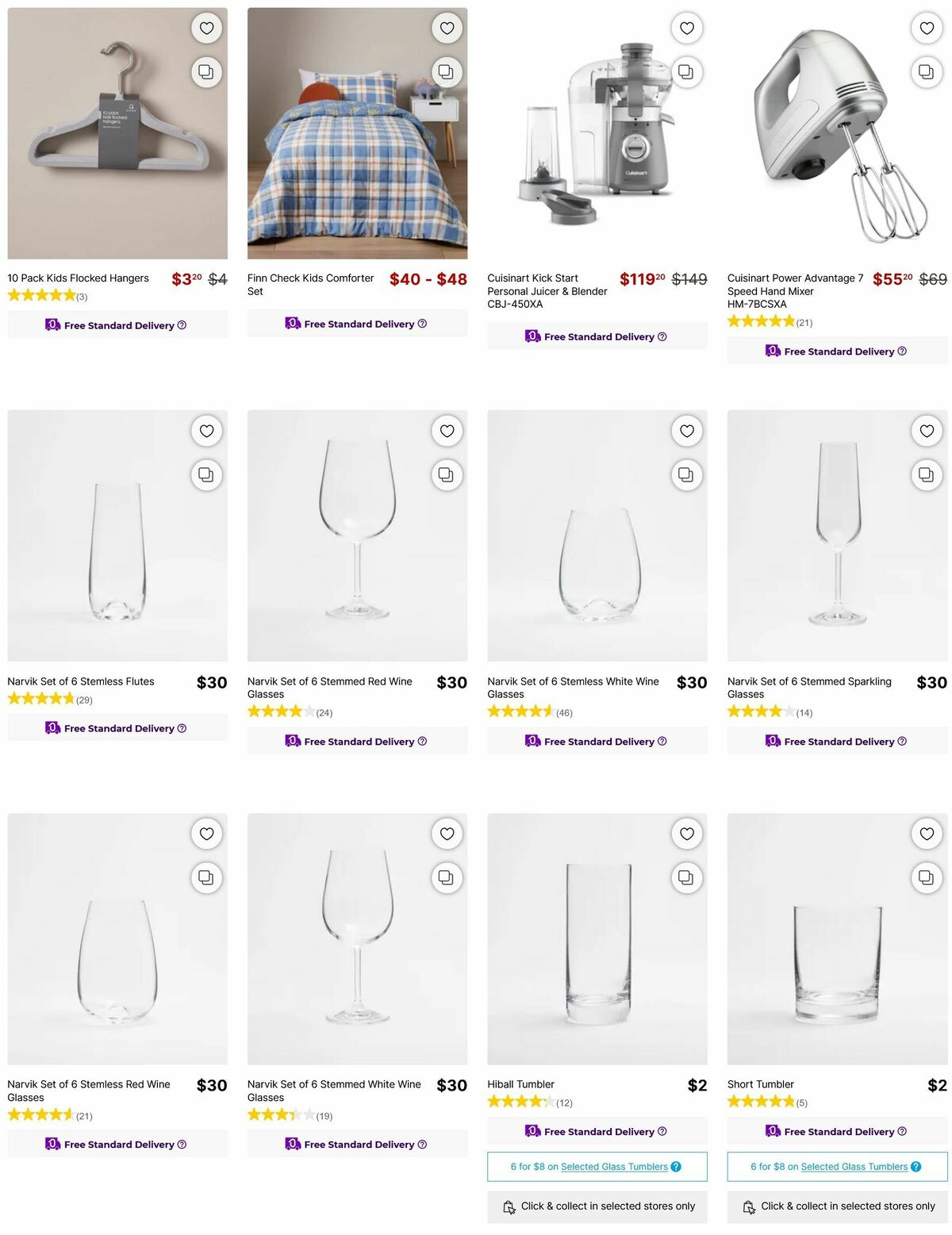Viewport: 952px width, 1235px height.
Task: Click the heart icon on Cuisinart Power Advantage Hand Mixer
Action: pyautogui.click(x=927, y=28)
